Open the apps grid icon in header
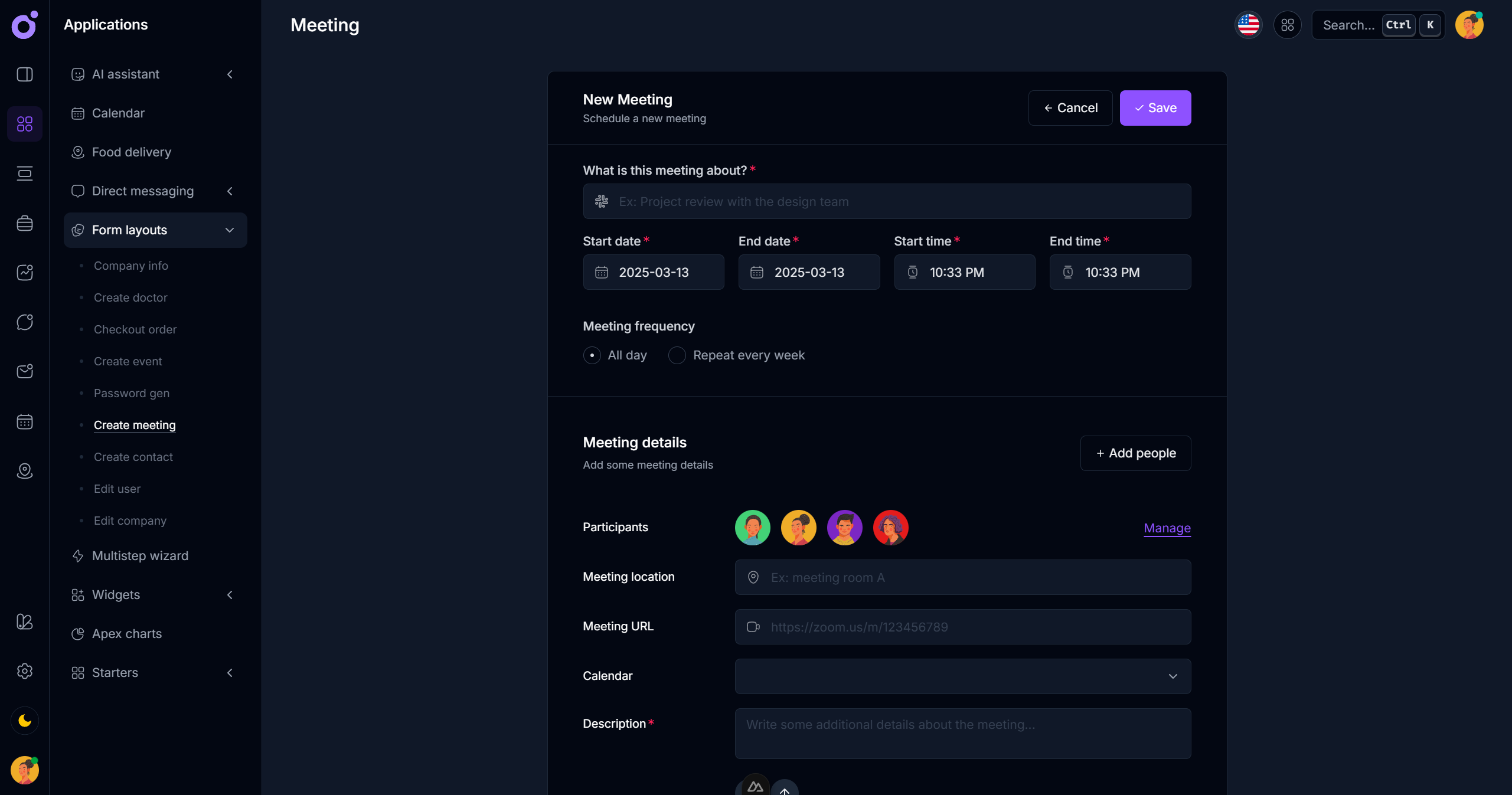 [1287, 25]
